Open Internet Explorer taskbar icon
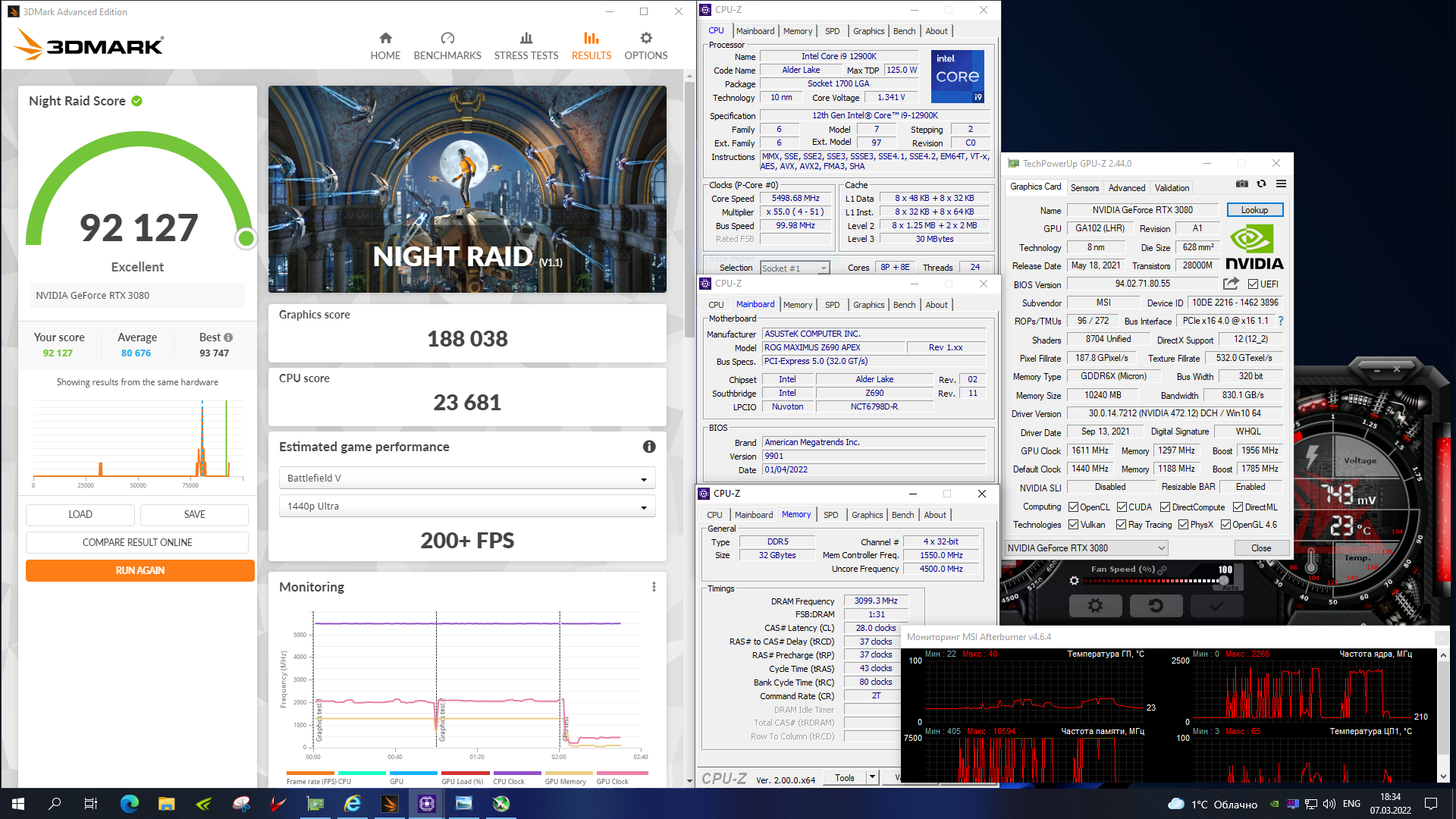Image resolution: width=1456 pixels, height=819 pixels. click(352, 804)
